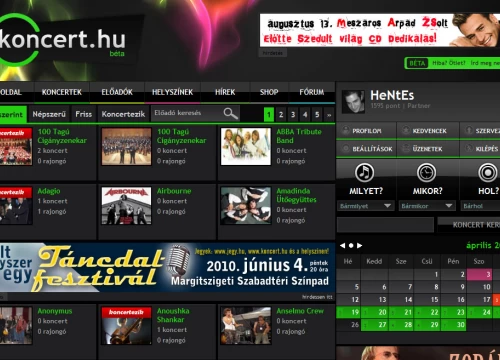Select April 3 highlighted calendar day
500x360 pixels.
tap(479, 275)
